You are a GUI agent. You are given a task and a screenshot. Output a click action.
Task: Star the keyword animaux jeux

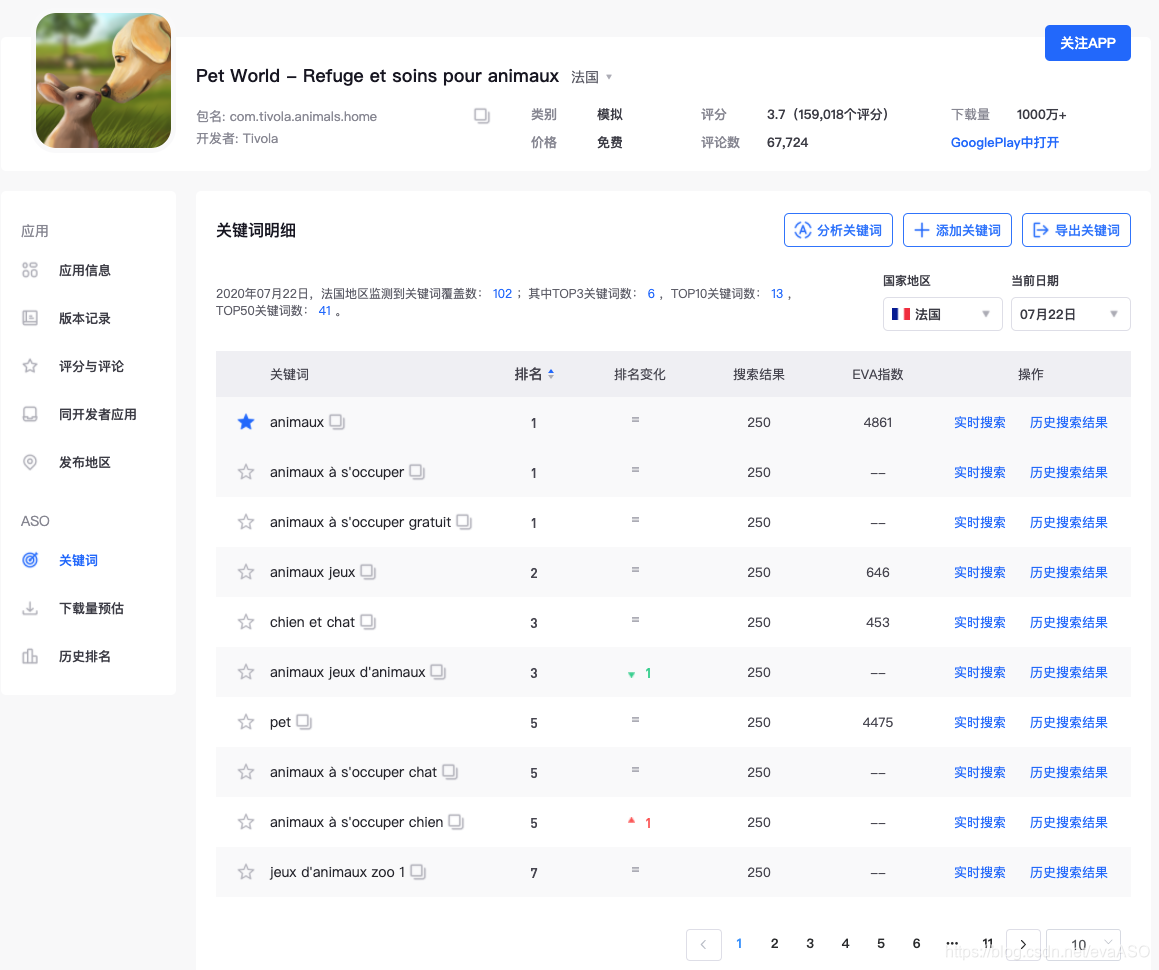(246, 571)
